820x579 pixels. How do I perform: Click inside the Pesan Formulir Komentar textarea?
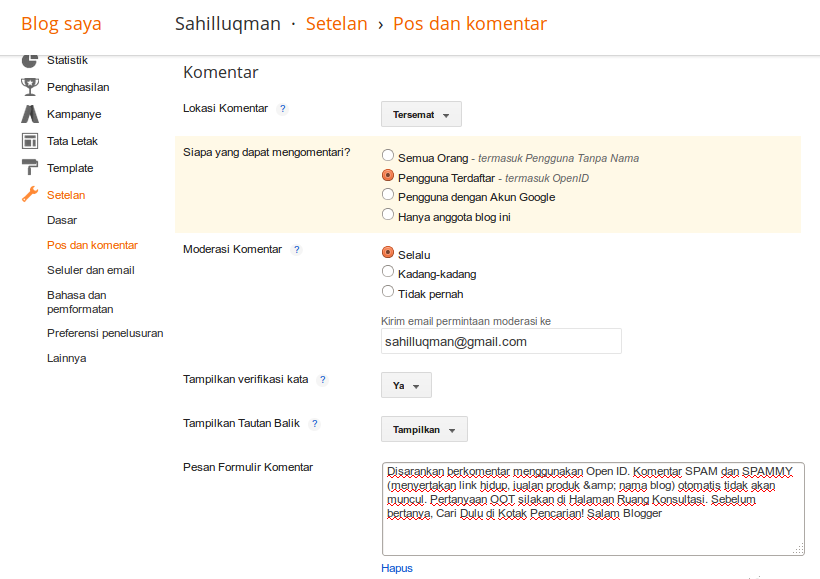coord(593,508)
